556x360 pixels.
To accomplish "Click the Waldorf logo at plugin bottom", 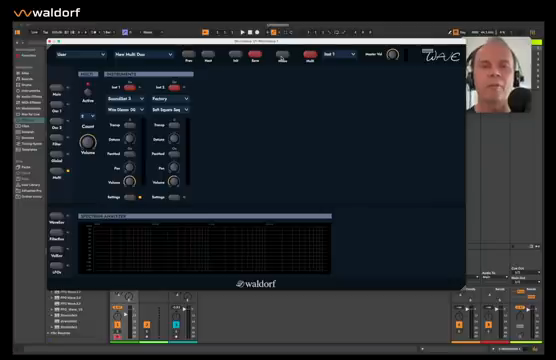I will 256,283.
